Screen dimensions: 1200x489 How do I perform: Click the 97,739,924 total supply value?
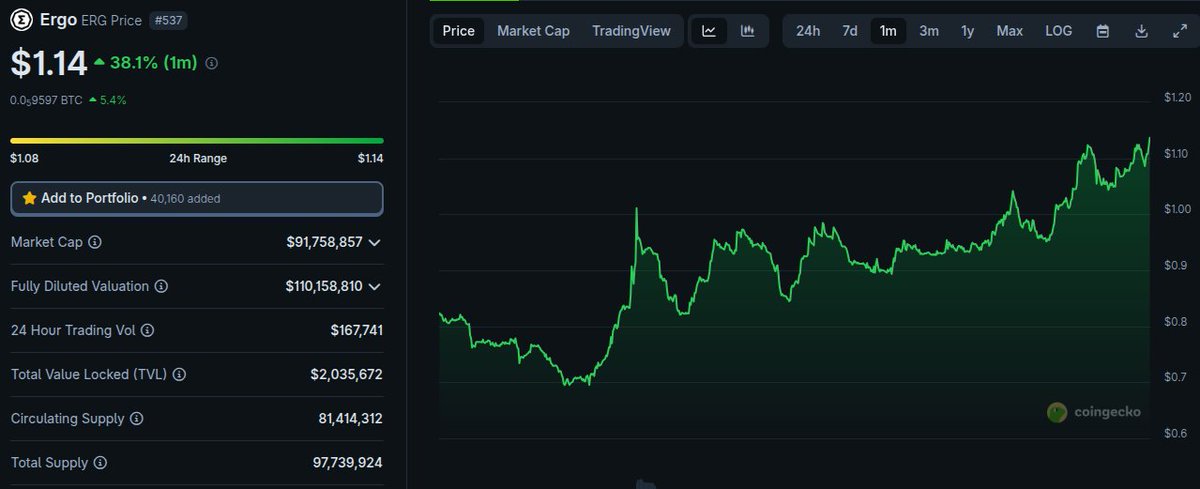(x=347, y=463)
